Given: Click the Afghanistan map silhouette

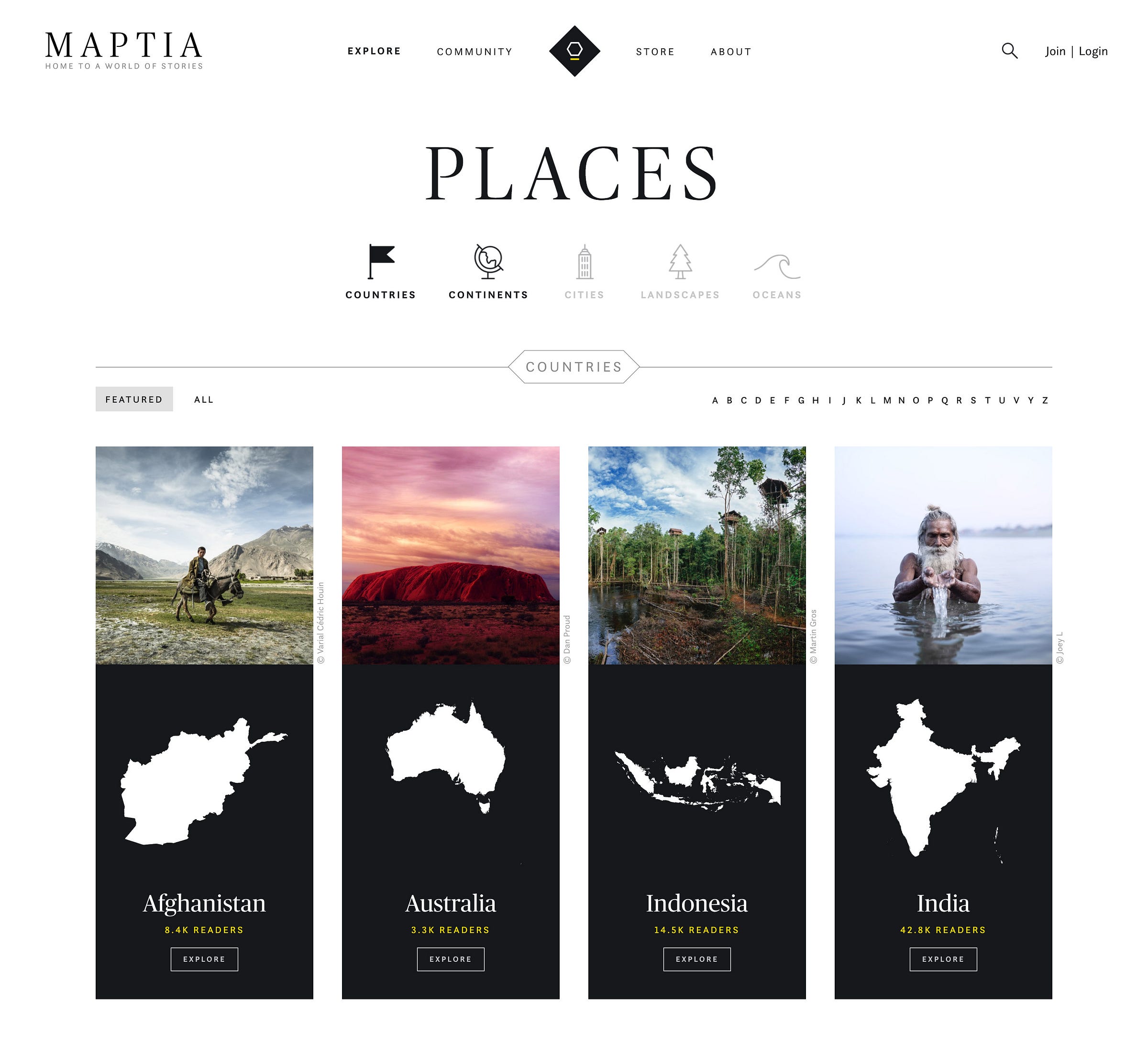Looking at the screenshot, I should [204, 780].
